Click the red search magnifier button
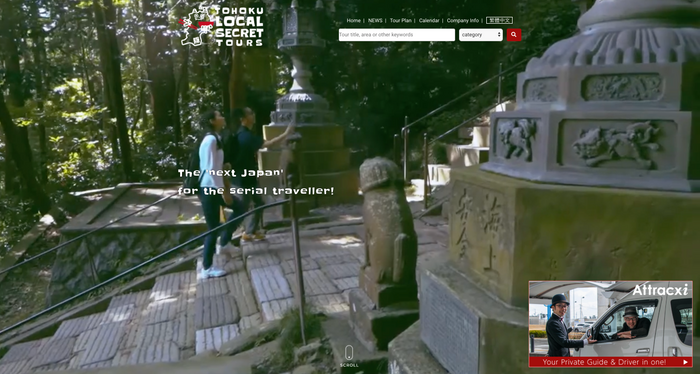 tap(514, 35)
